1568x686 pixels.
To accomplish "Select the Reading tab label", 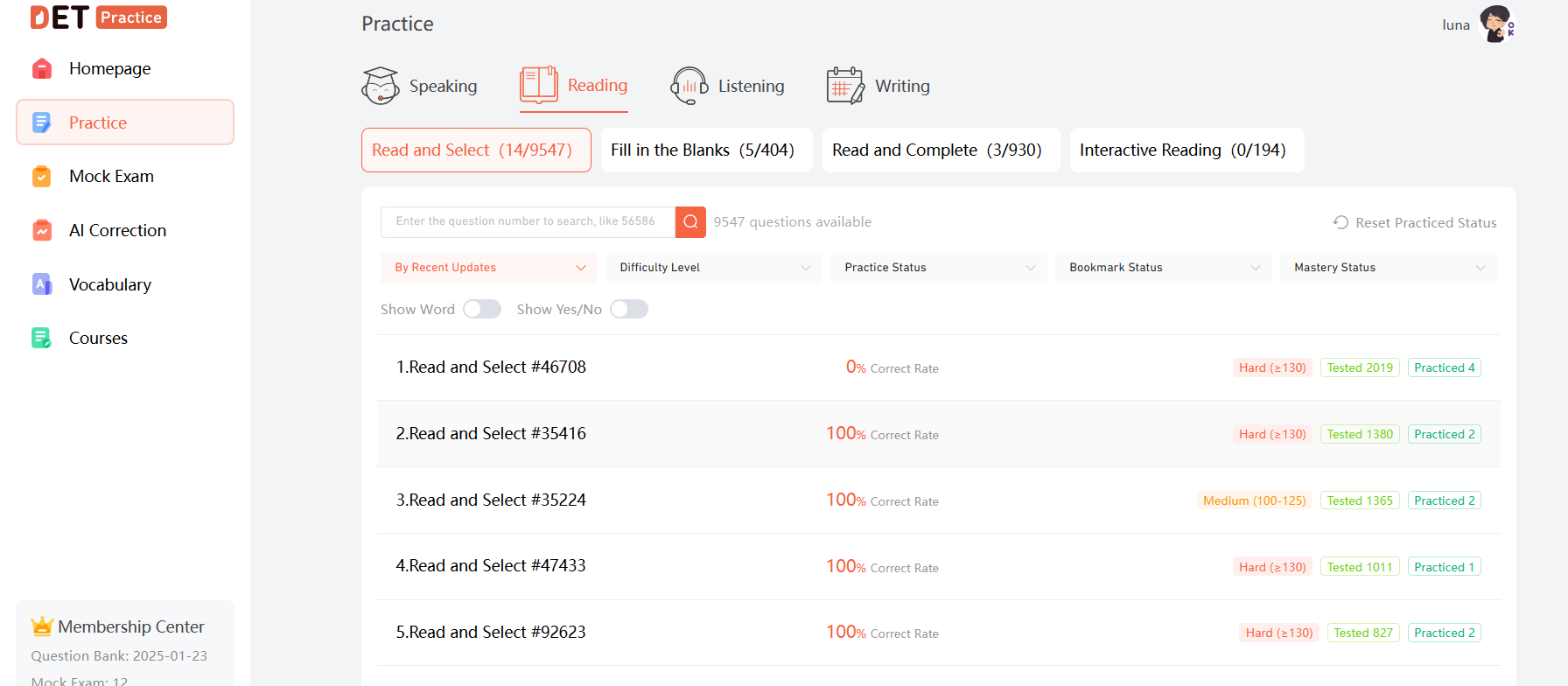I will 598,85.
